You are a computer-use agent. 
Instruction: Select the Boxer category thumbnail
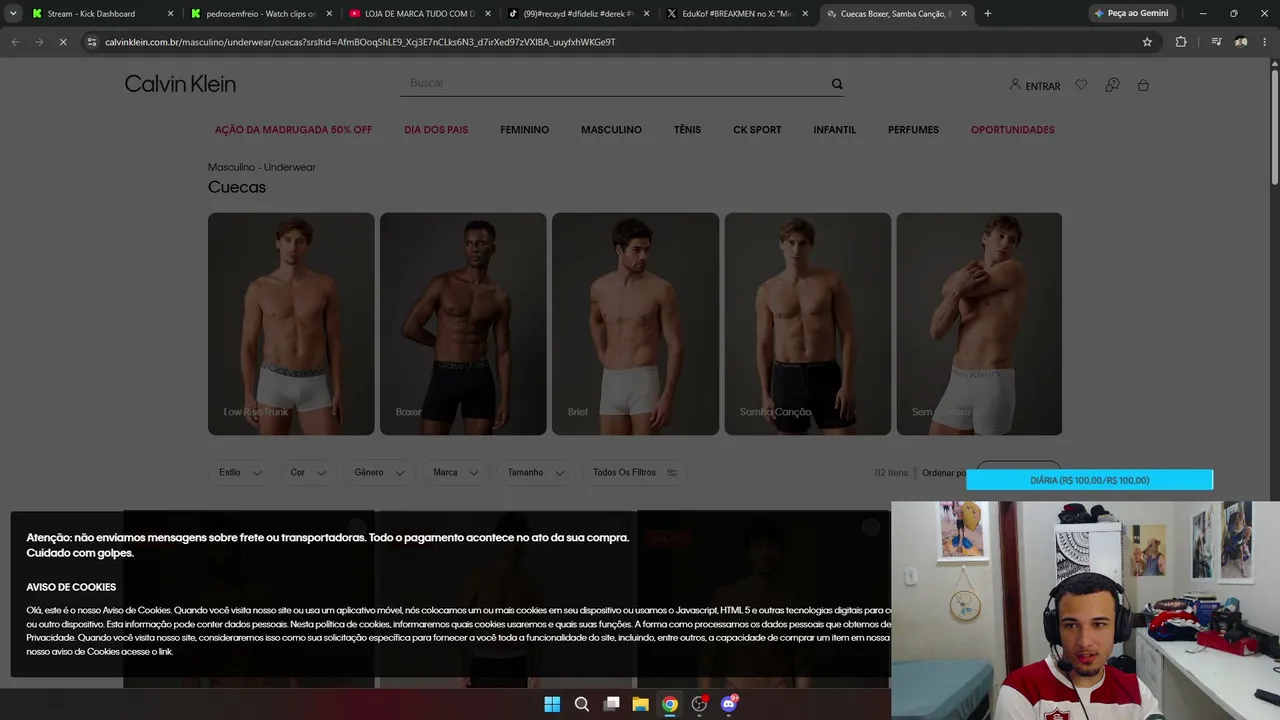(x=463, y=324)
